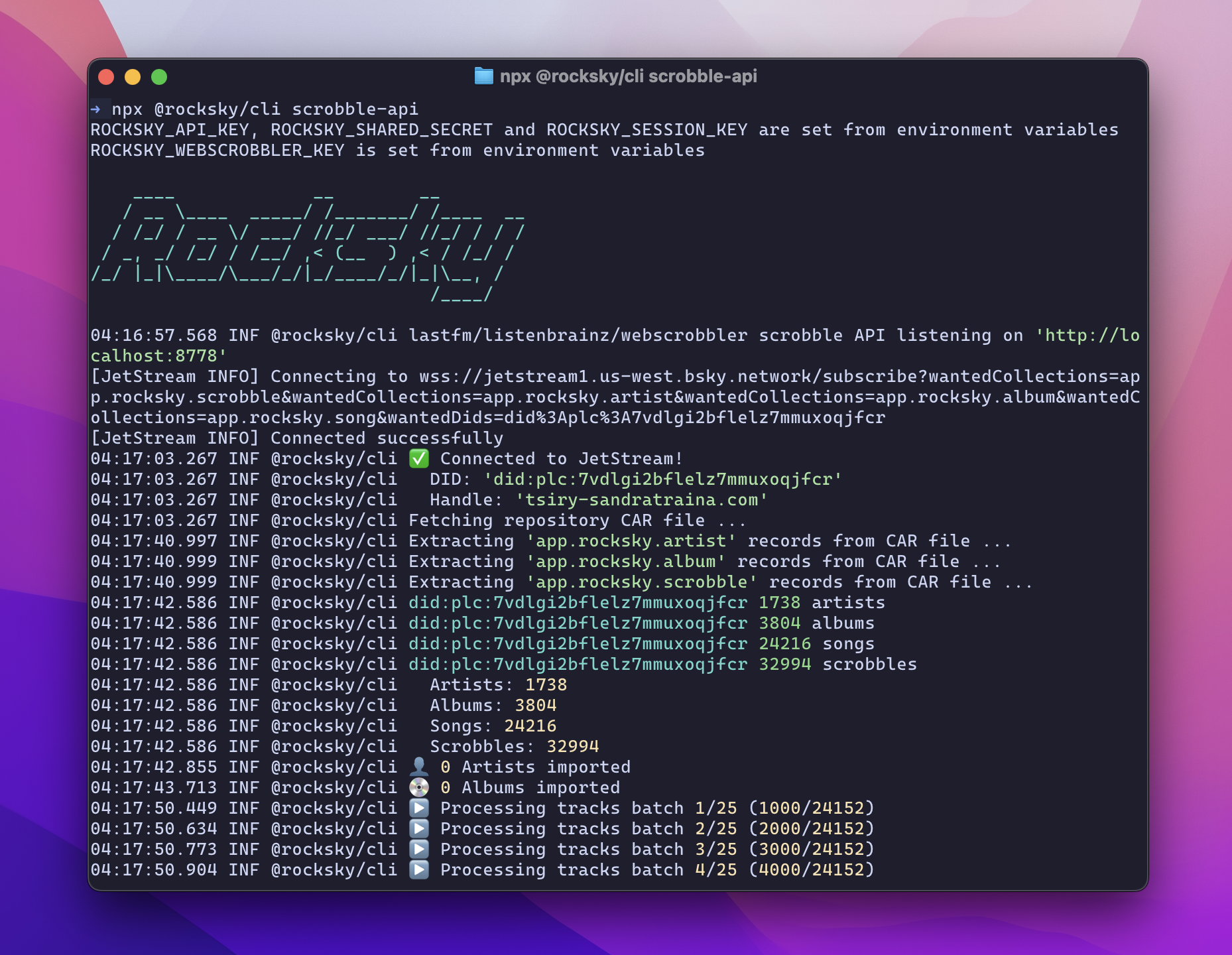The image size is (1232, 955).
Task: Click the red close button
Action: [105, 76]
